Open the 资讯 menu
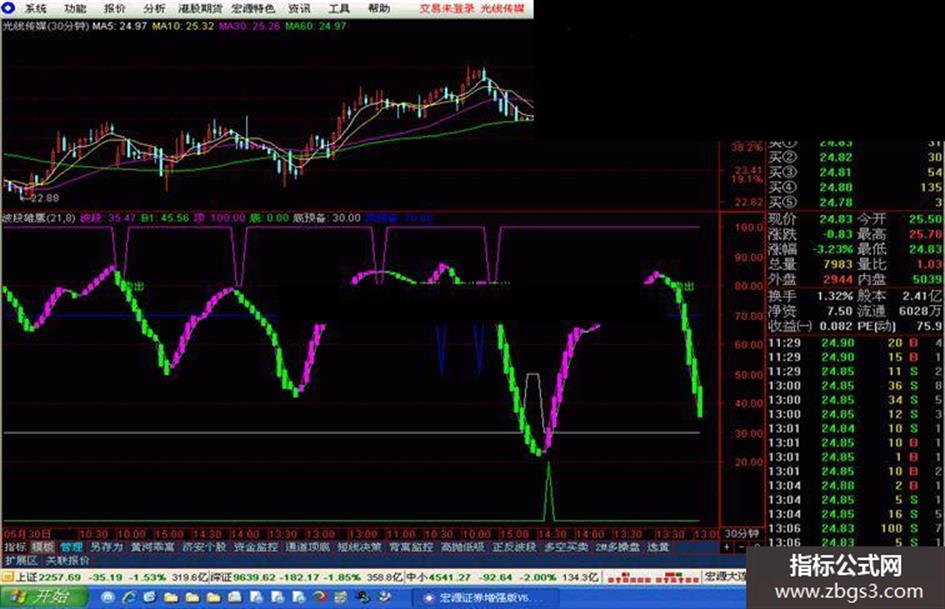The width and height of the screenshot is (945, 609). click(x=299, y=8)
